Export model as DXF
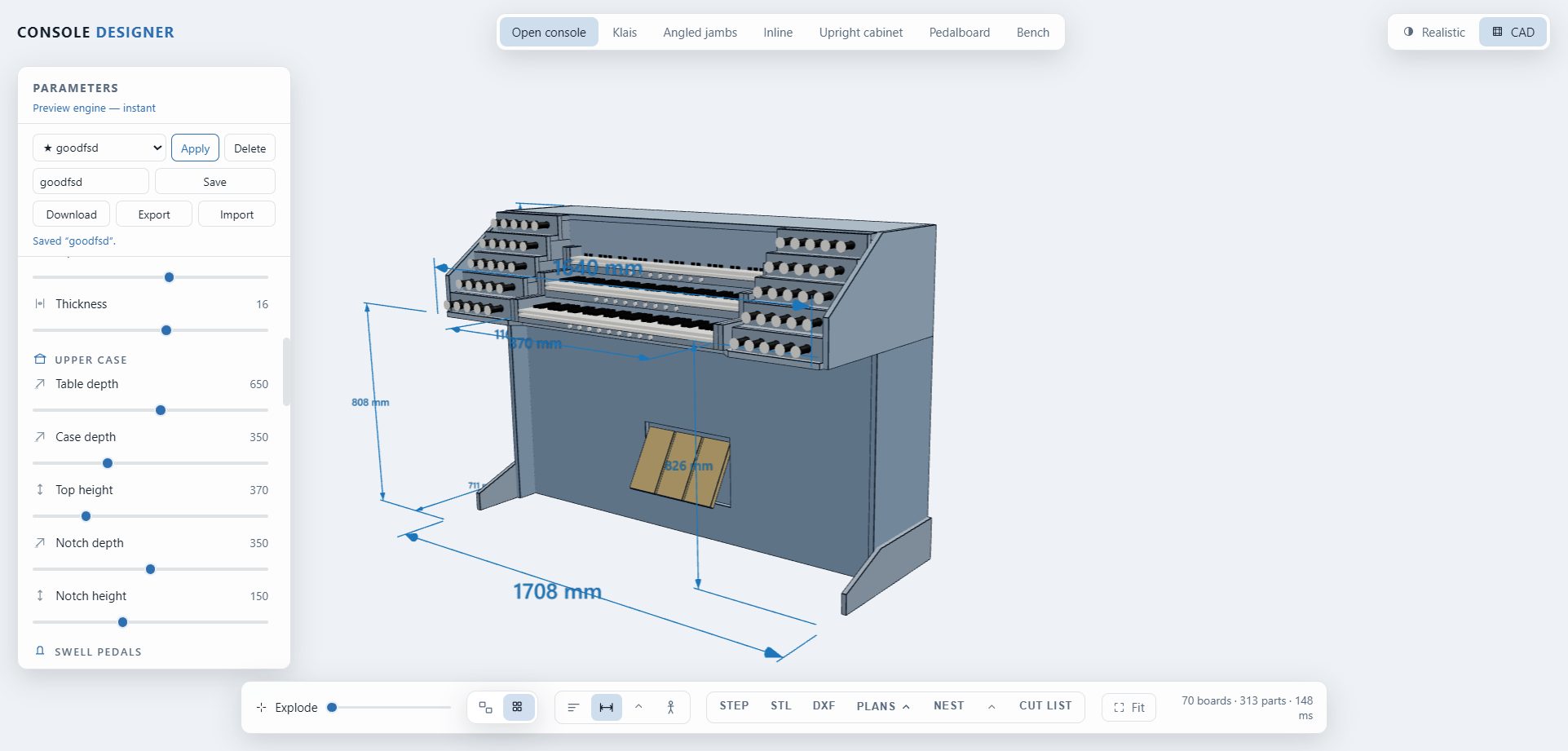 click(x=824, y=706)
